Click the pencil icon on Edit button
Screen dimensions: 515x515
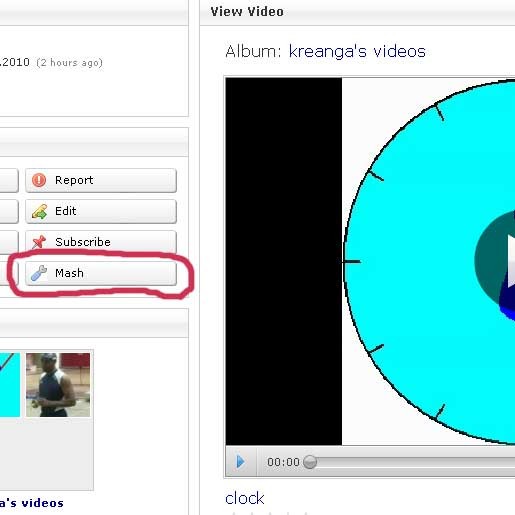[x=39, y=211]
